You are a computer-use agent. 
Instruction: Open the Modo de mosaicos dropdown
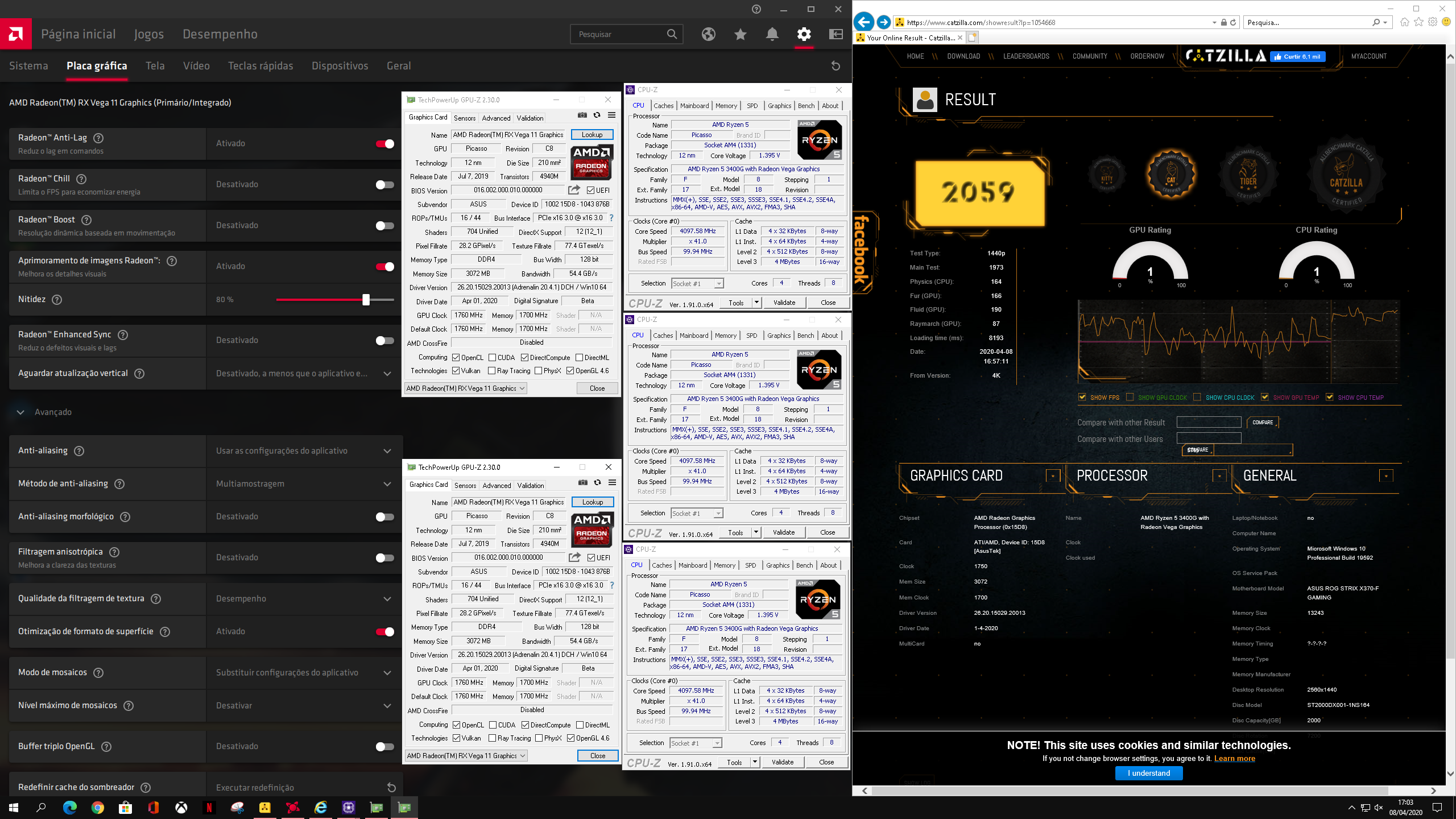(x=304, y=673)
